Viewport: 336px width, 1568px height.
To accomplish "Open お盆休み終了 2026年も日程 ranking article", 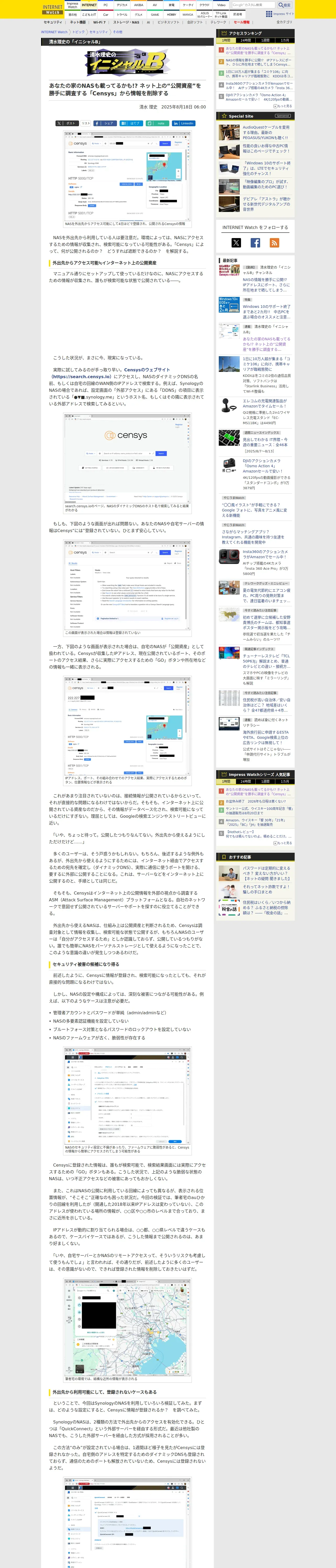I will click(x=256, y=802).
